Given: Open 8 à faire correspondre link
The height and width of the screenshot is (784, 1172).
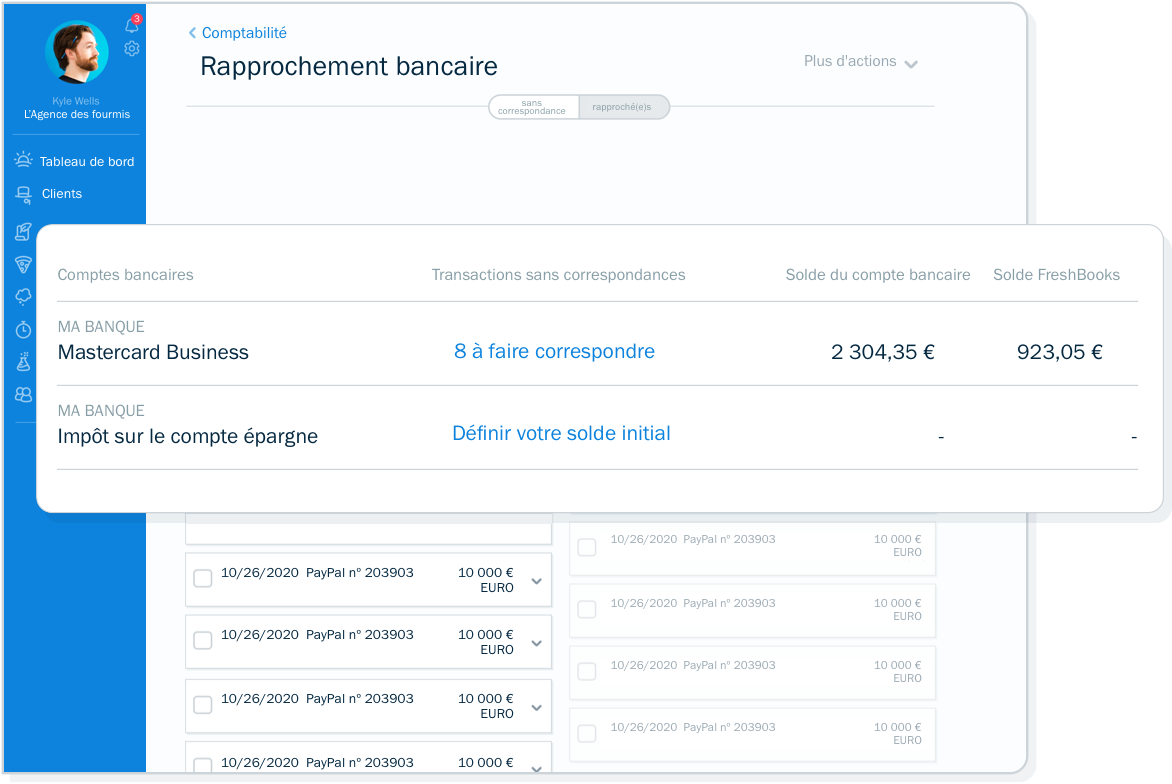Looking at the screenshot, I should coord(554,351).
